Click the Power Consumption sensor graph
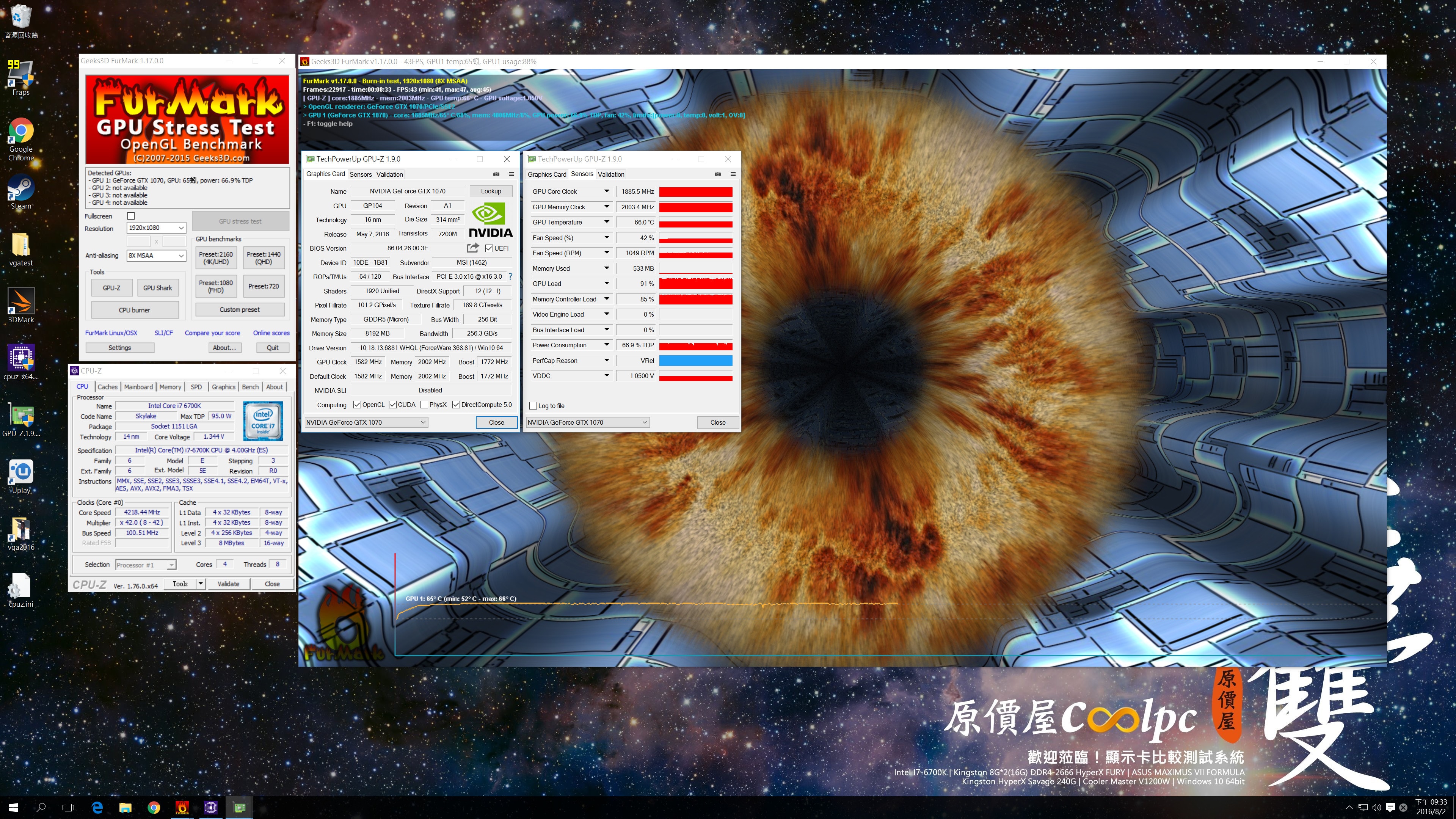This screenshot has height=819, width=1456. [x=696, y=345]
